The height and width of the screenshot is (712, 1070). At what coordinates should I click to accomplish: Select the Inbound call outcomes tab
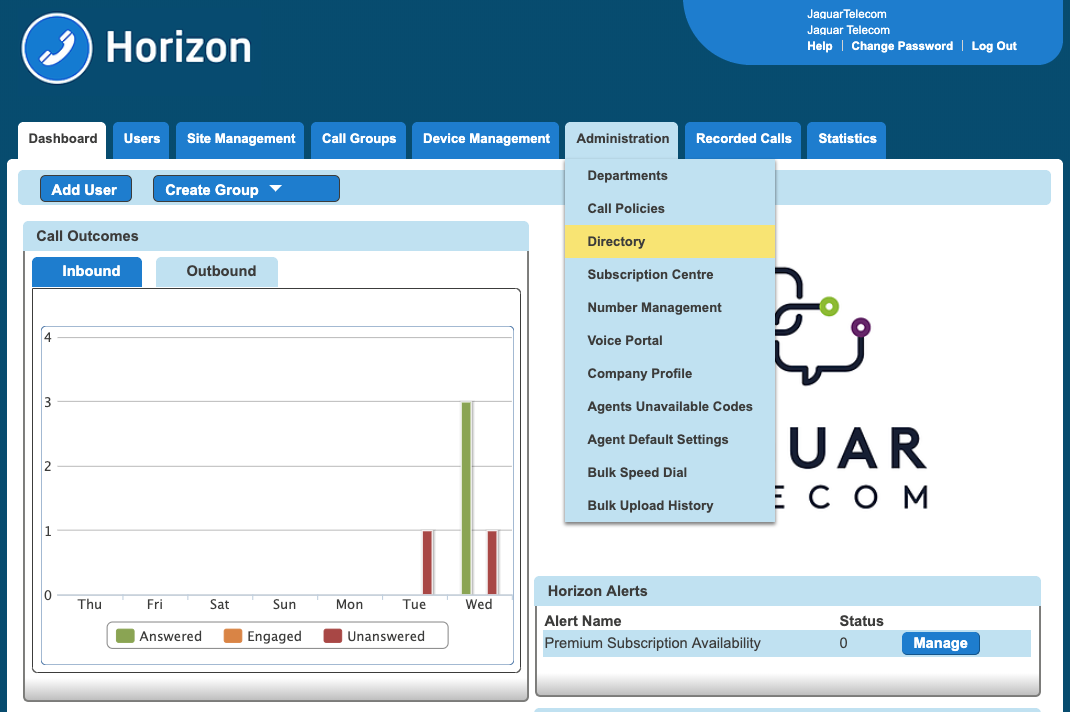tap(90, 271)
